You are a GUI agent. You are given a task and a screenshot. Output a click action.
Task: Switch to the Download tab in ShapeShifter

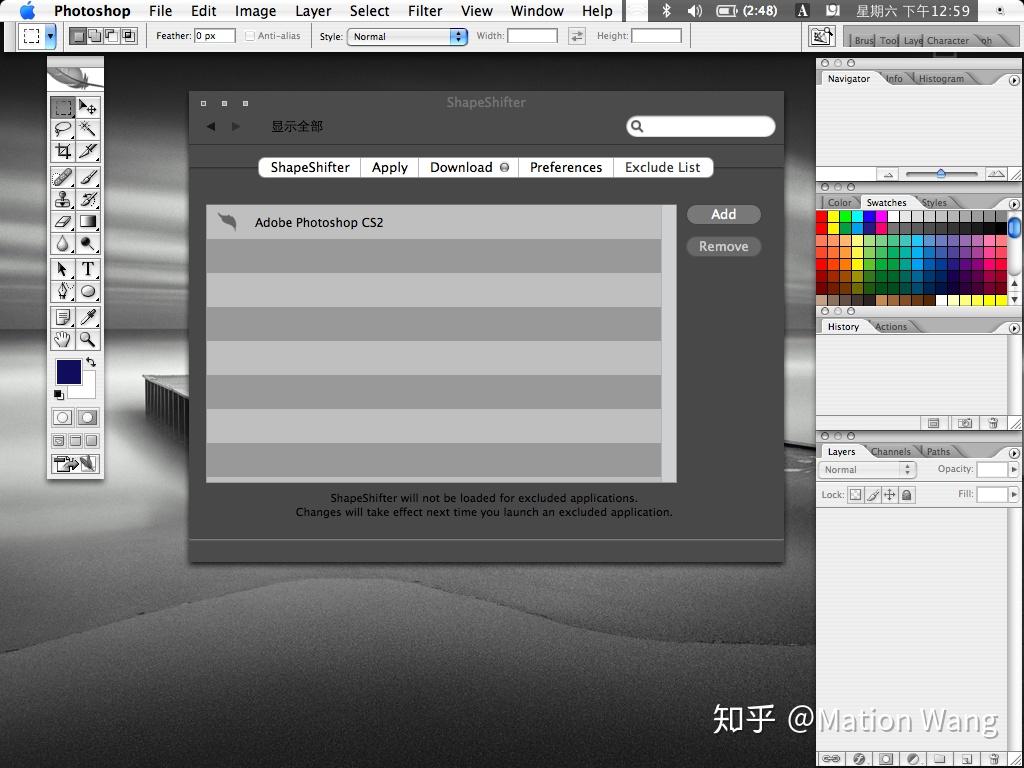click(468, 167)
